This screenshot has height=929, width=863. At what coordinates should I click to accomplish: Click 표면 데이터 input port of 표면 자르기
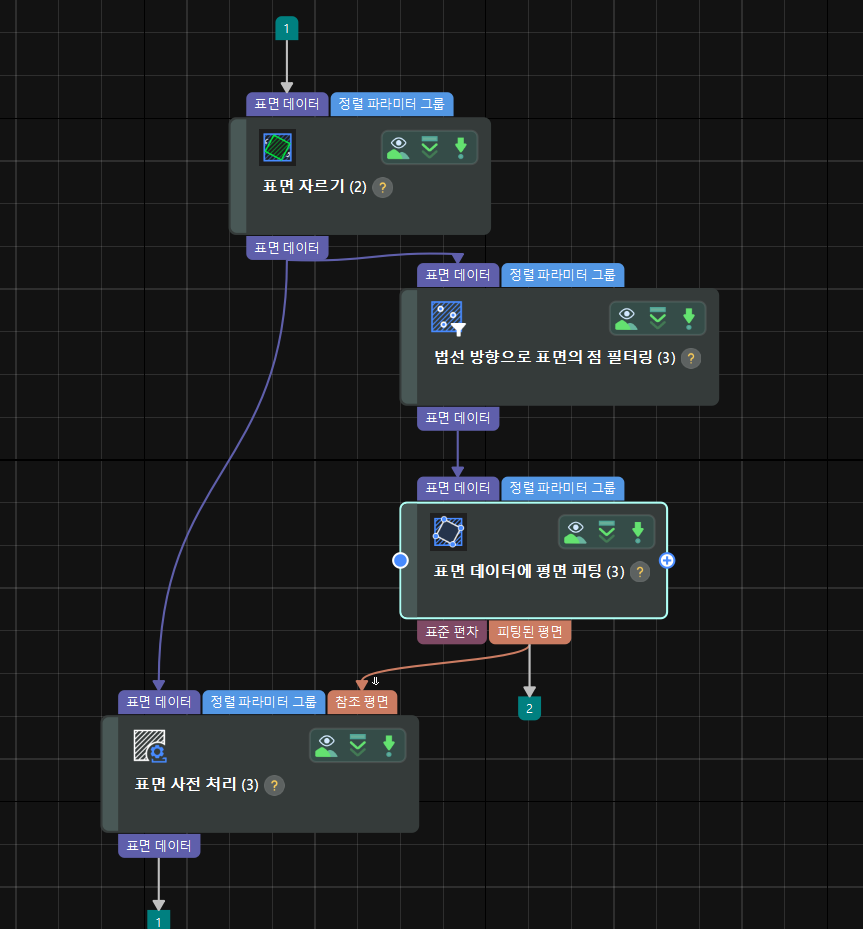287,104
